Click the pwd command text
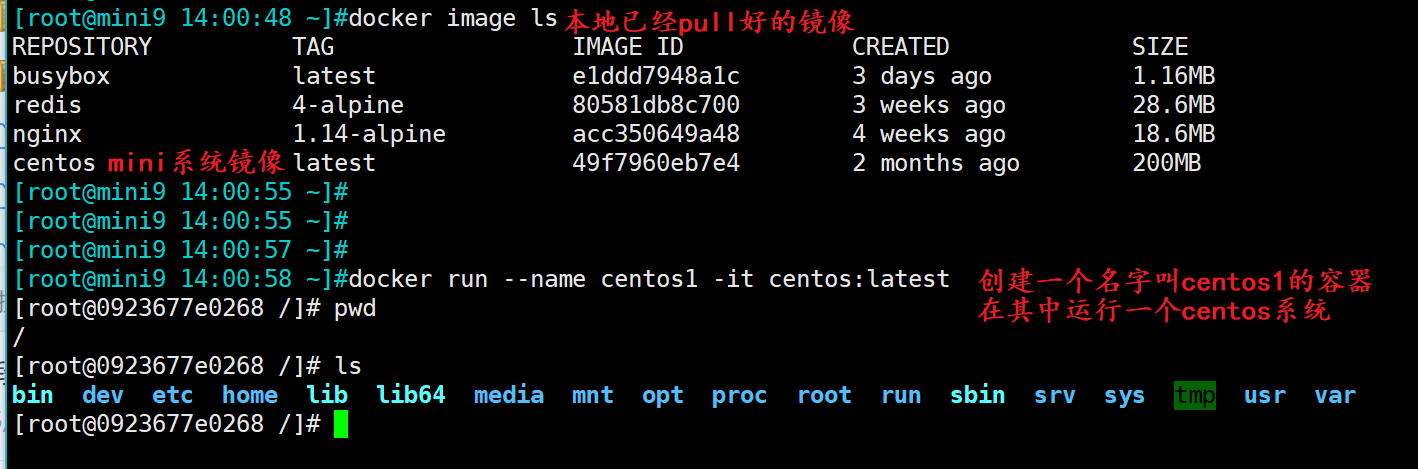Screen dimensions: 1418x469 (x=355, y=308)
